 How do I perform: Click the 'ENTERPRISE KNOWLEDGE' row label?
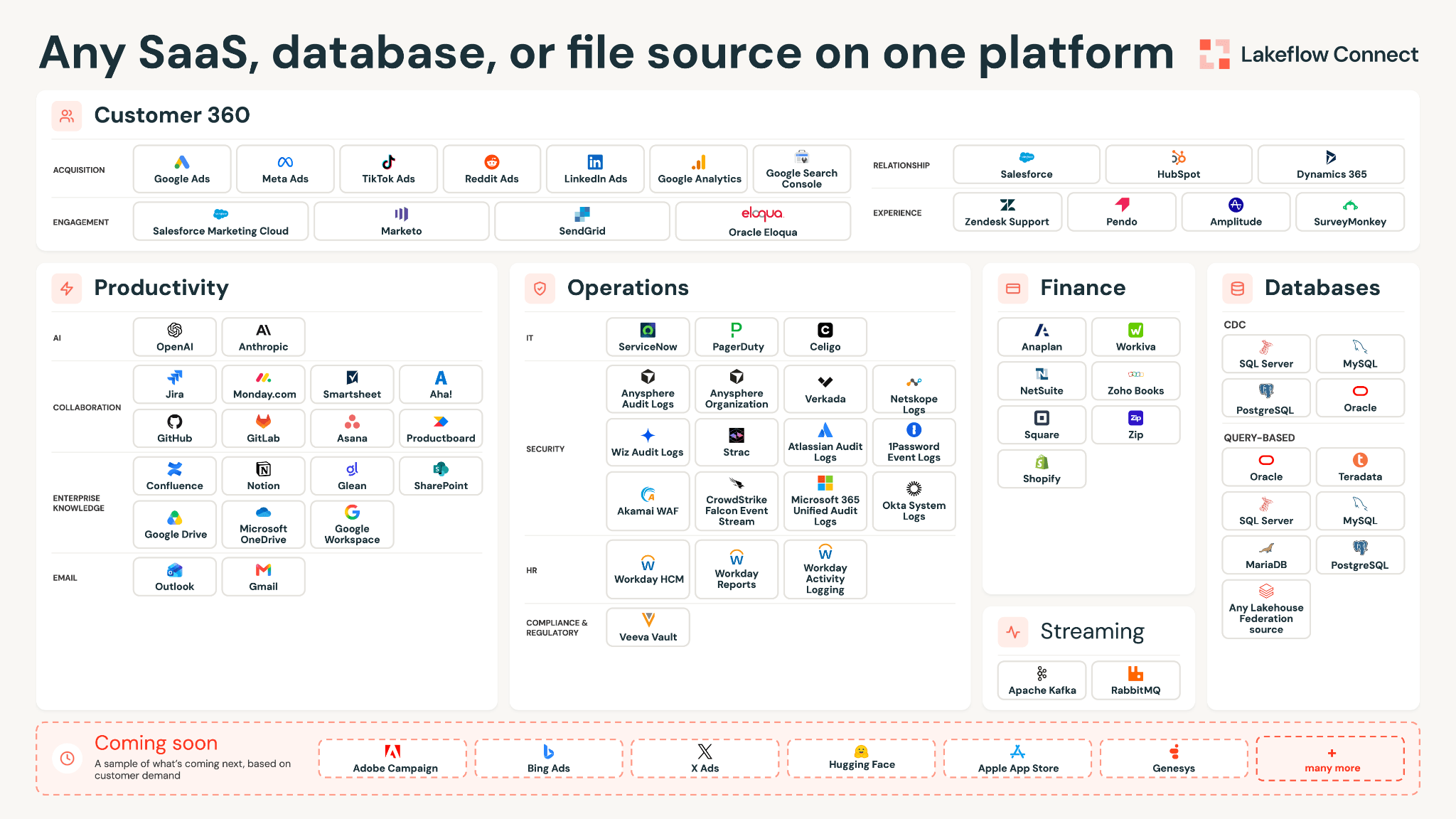point(78,503)
